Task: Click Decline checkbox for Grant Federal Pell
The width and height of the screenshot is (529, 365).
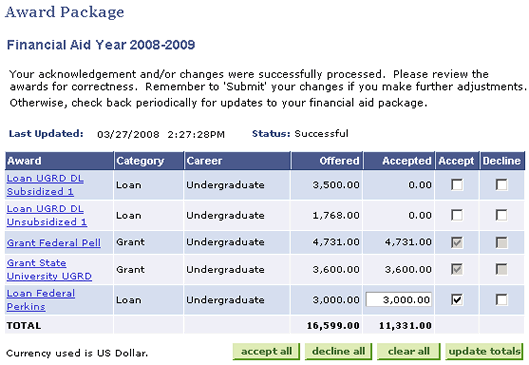Action: (501, 243)
